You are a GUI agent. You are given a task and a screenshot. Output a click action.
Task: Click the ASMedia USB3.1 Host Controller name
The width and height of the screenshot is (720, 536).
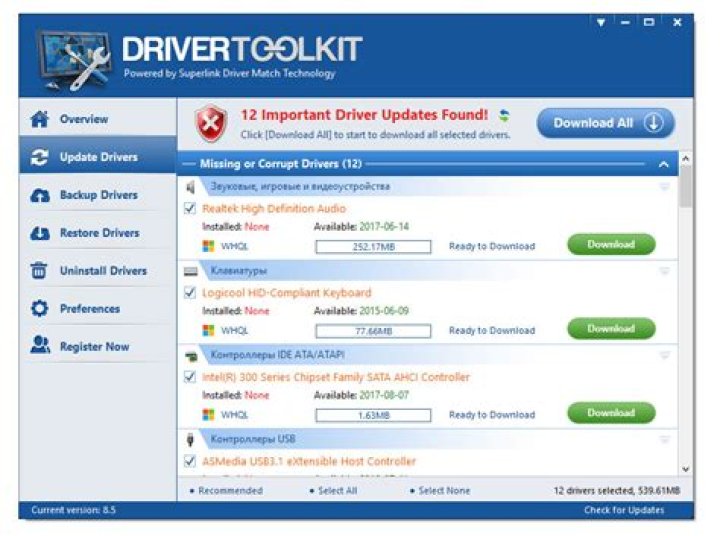tap(309, 461)
